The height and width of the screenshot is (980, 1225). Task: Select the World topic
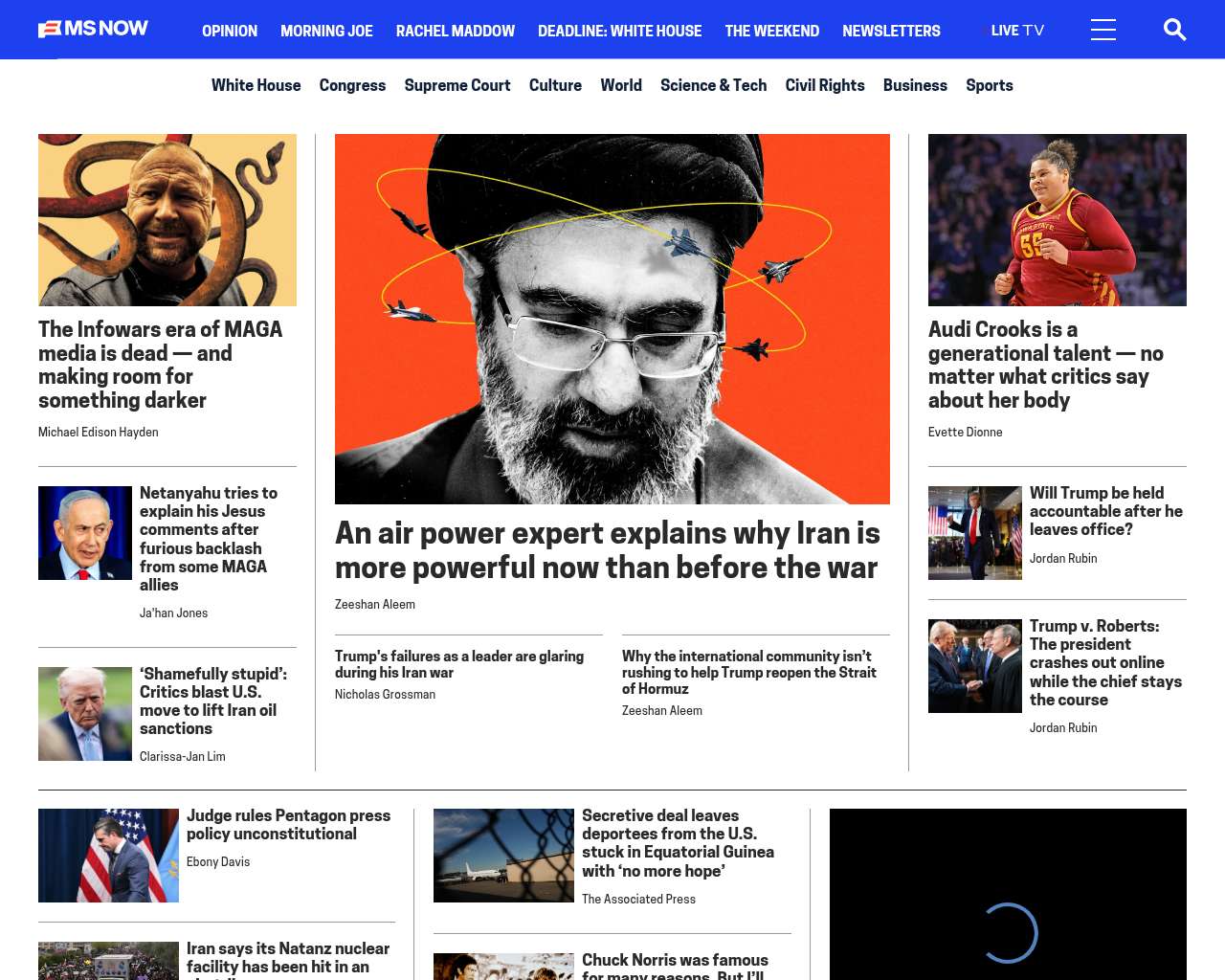pyautogui.click(x=621, y=85)
